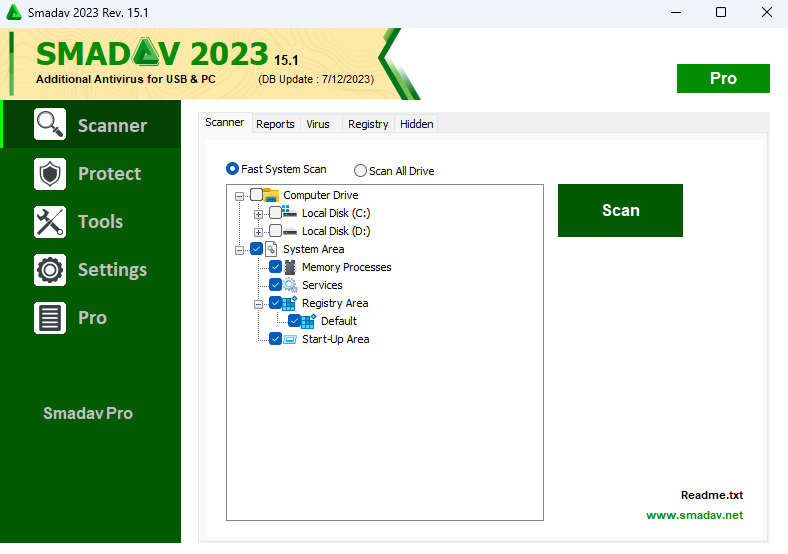Click the Tools wrench-and-screwdriver icon
The image size is (788, 554).
pos(50,222)
